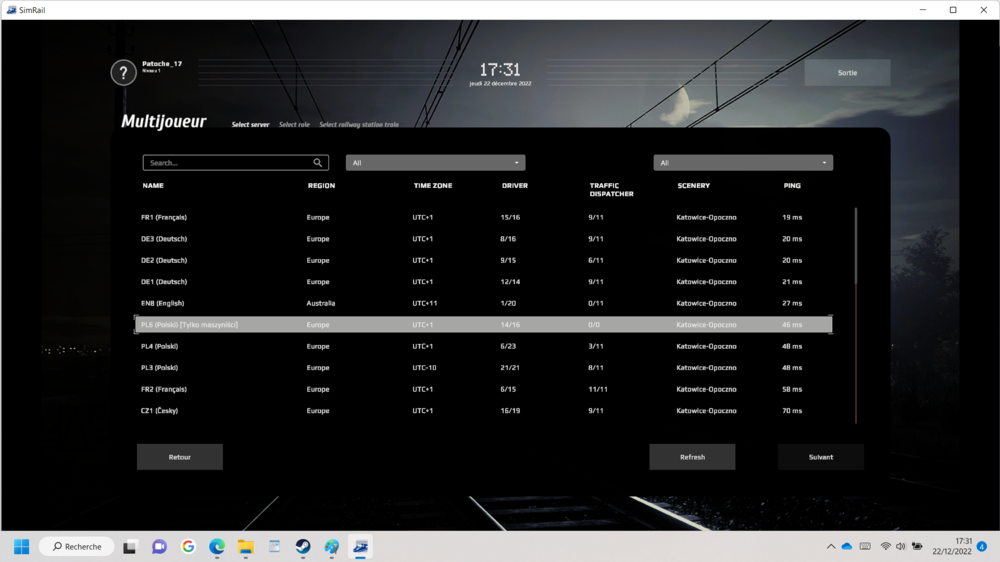Click the 70 ms ping value
The height and width of the screenshot is (562, 1000).
(792, 411)
